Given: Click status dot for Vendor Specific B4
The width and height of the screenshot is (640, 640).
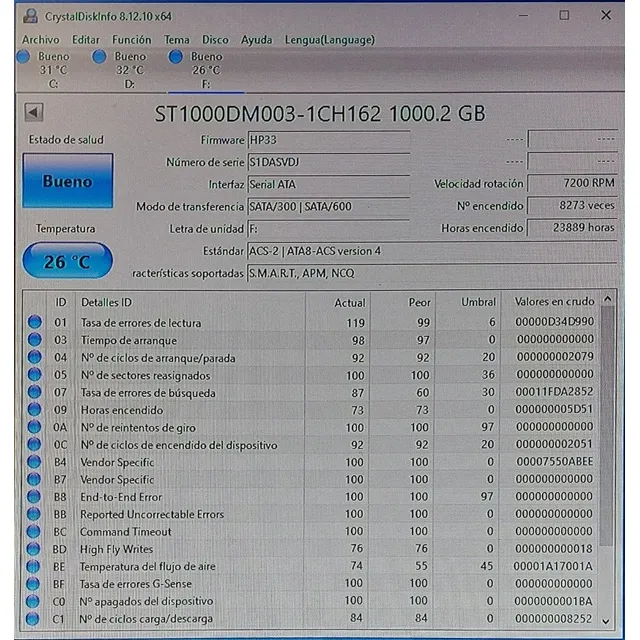Looking at the screenshot, I should coord(34,462).
